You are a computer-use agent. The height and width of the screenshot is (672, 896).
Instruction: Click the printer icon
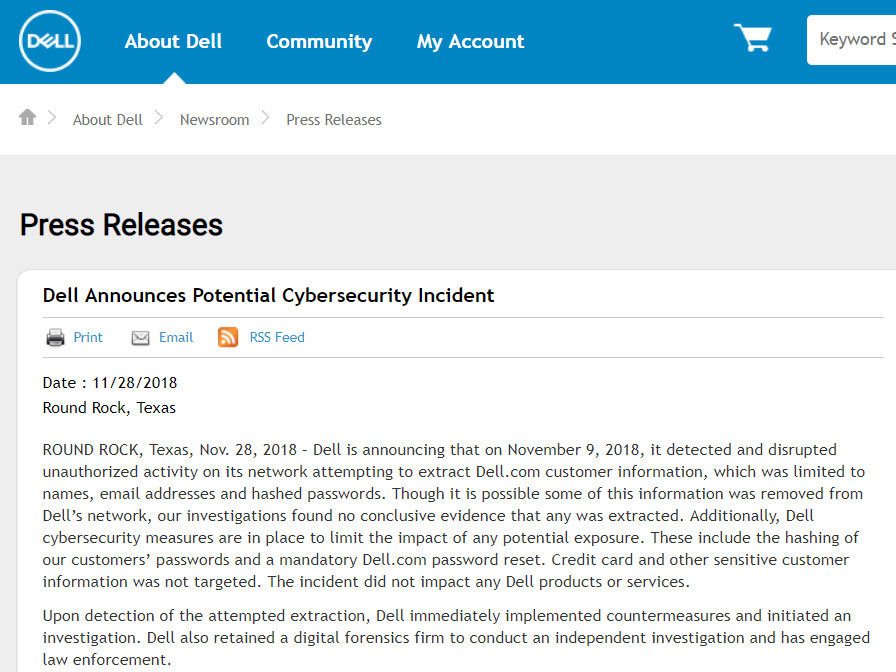point(55,338)
